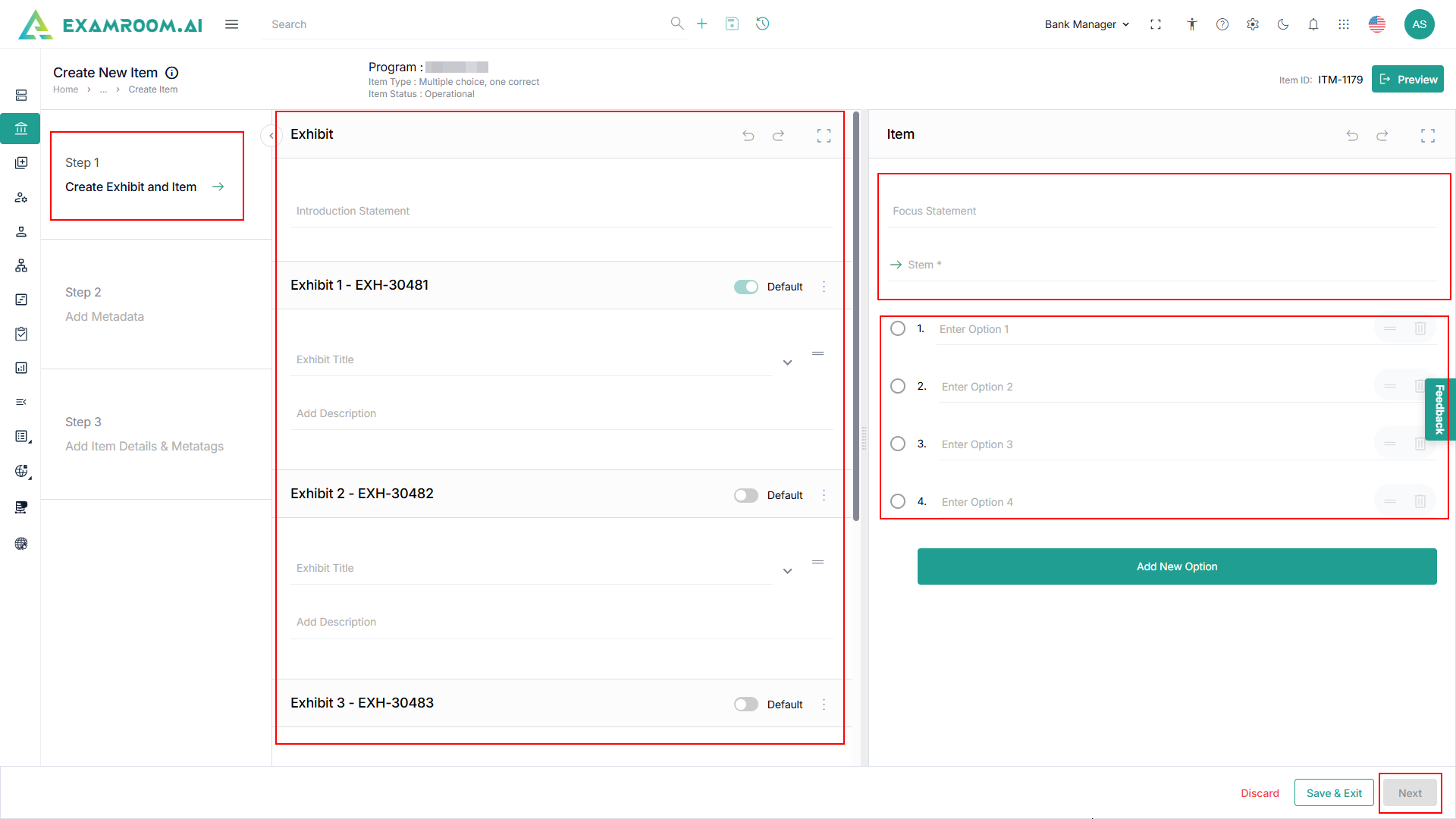Click the Save & Exit button
Screen dimensions: 1456x819
pos(1333,793)
